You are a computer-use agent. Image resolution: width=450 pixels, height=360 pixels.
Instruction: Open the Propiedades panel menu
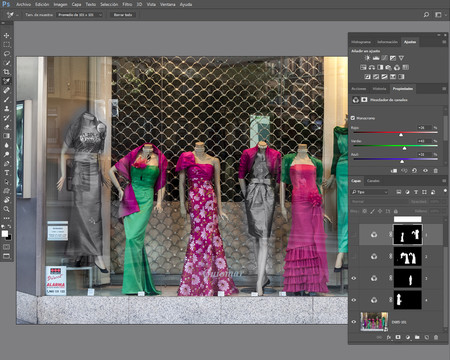[x=444, y=89]
